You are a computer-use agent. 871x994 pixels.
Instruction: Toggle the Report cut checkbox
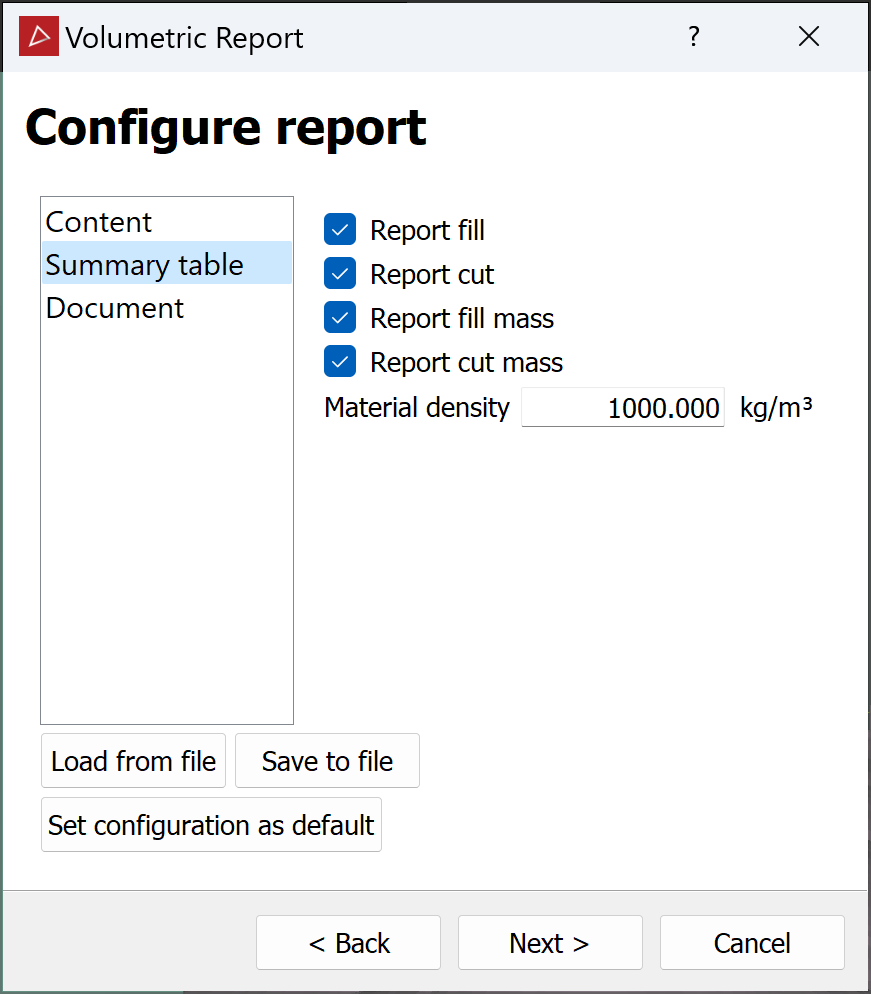coord(340,274)
